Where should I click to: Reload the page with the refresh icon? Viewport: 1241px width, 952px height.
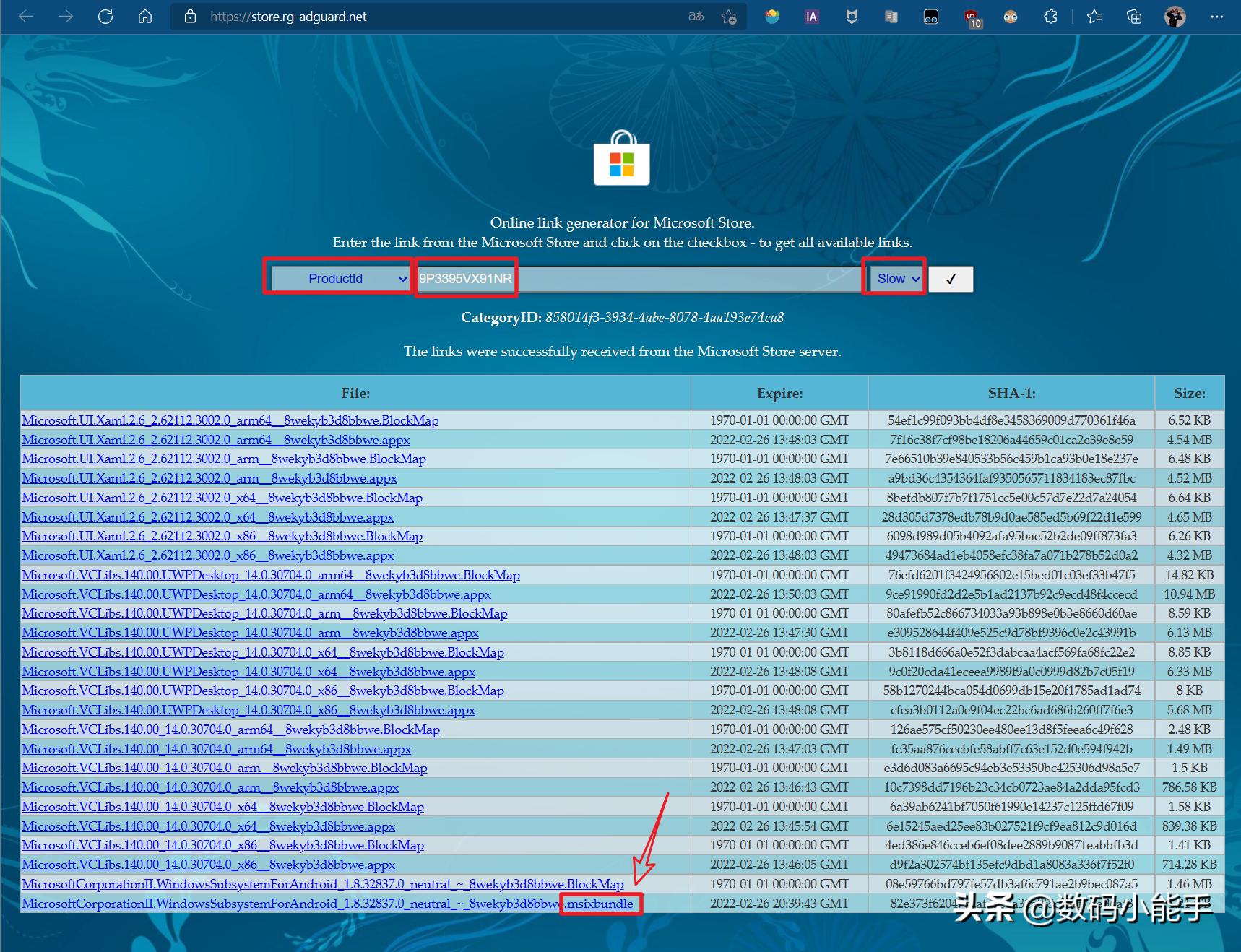pos(105,16)
